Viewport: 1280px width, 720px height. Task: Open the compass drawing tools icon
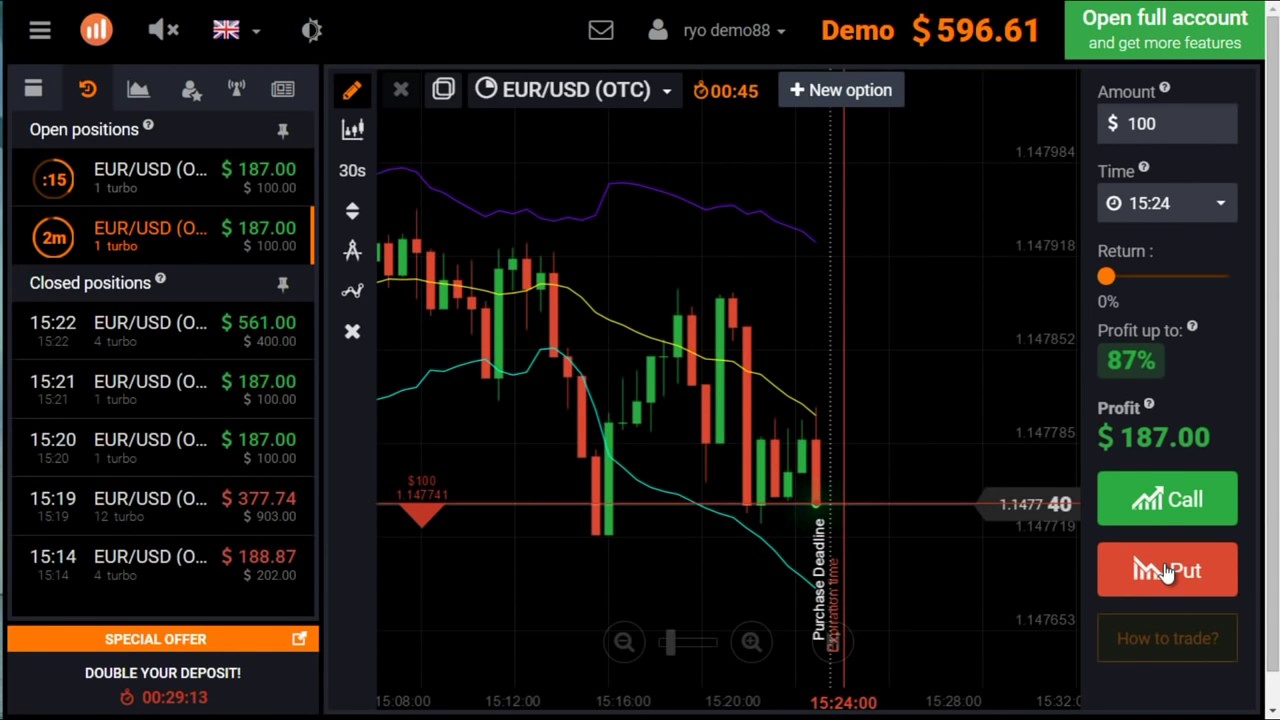pos(352,250)
